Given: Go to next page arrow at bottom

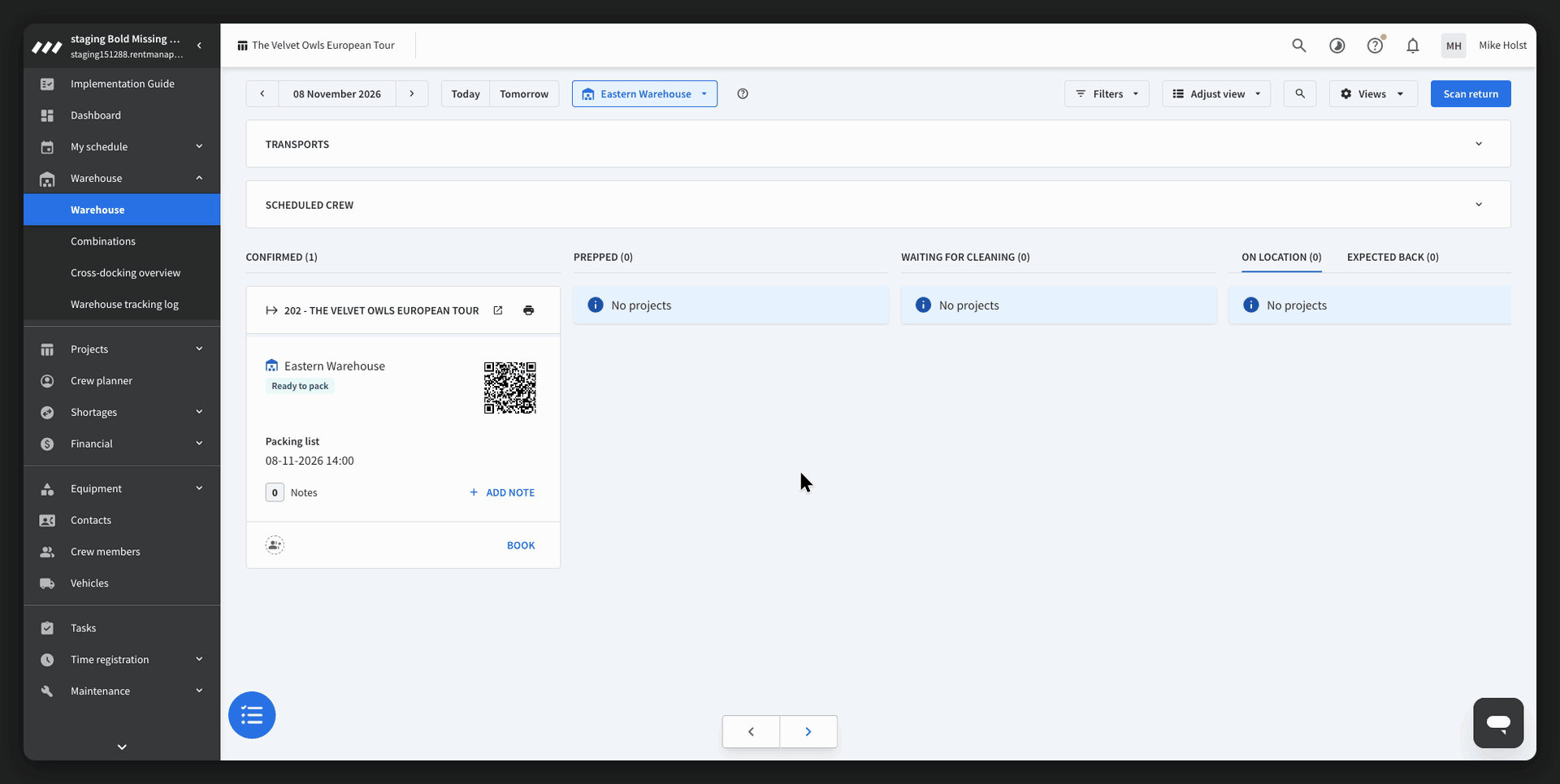Looking at the screenshot, I should (808, 732).
